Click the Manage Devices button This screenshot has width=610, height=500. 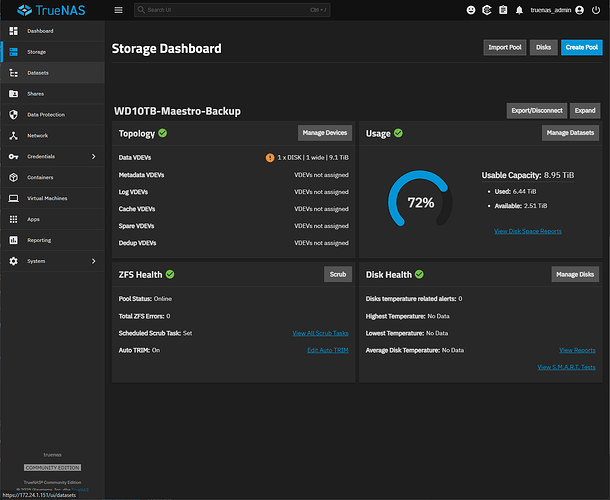(325, 133)
